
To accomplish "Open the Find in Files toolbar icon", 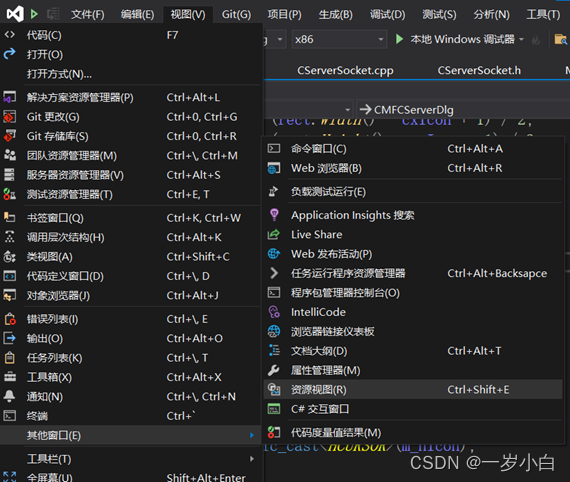I will 560,39.
